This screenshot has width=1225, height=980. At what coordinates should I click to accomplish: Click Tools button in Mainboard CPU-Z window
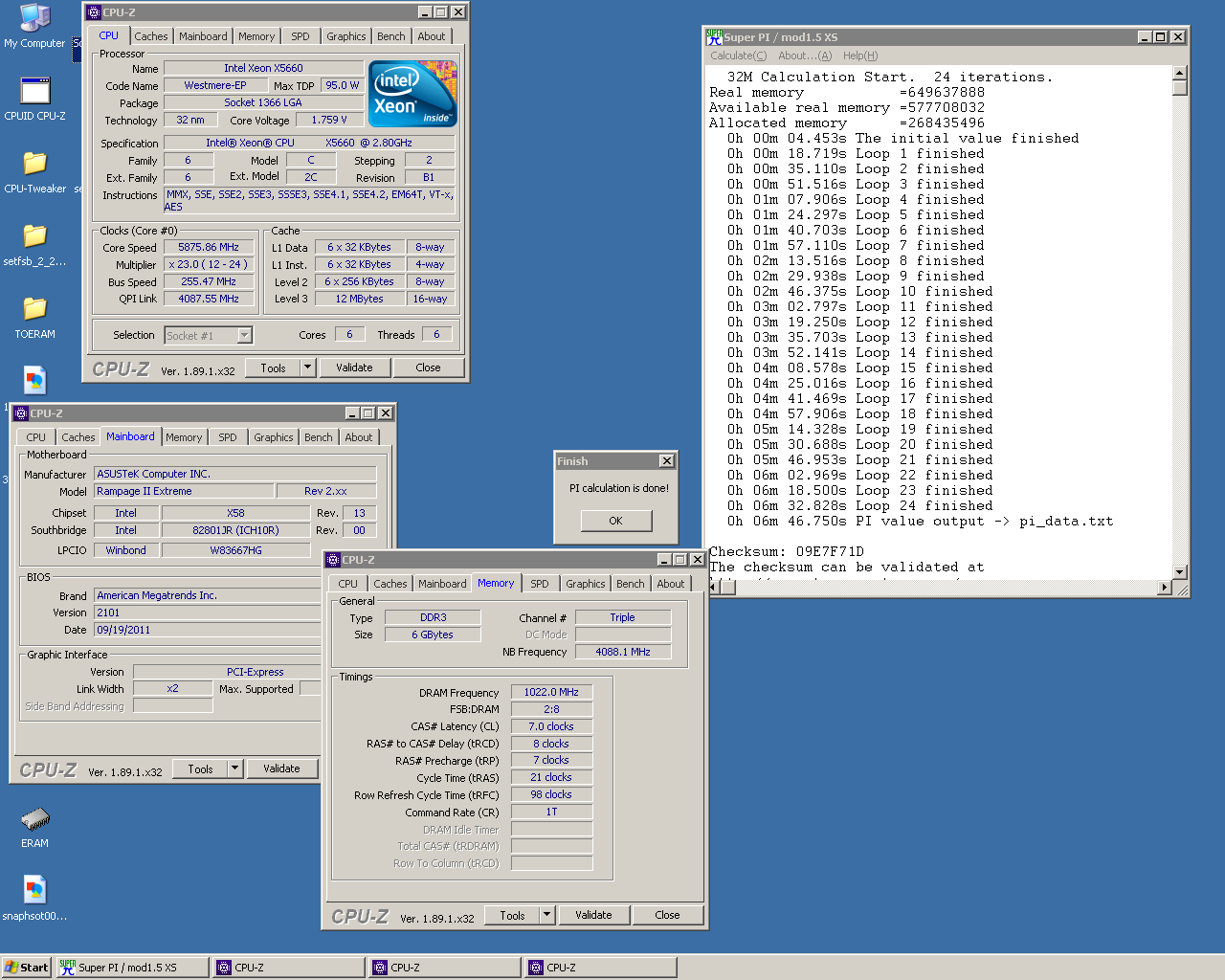tap(200, 768)
